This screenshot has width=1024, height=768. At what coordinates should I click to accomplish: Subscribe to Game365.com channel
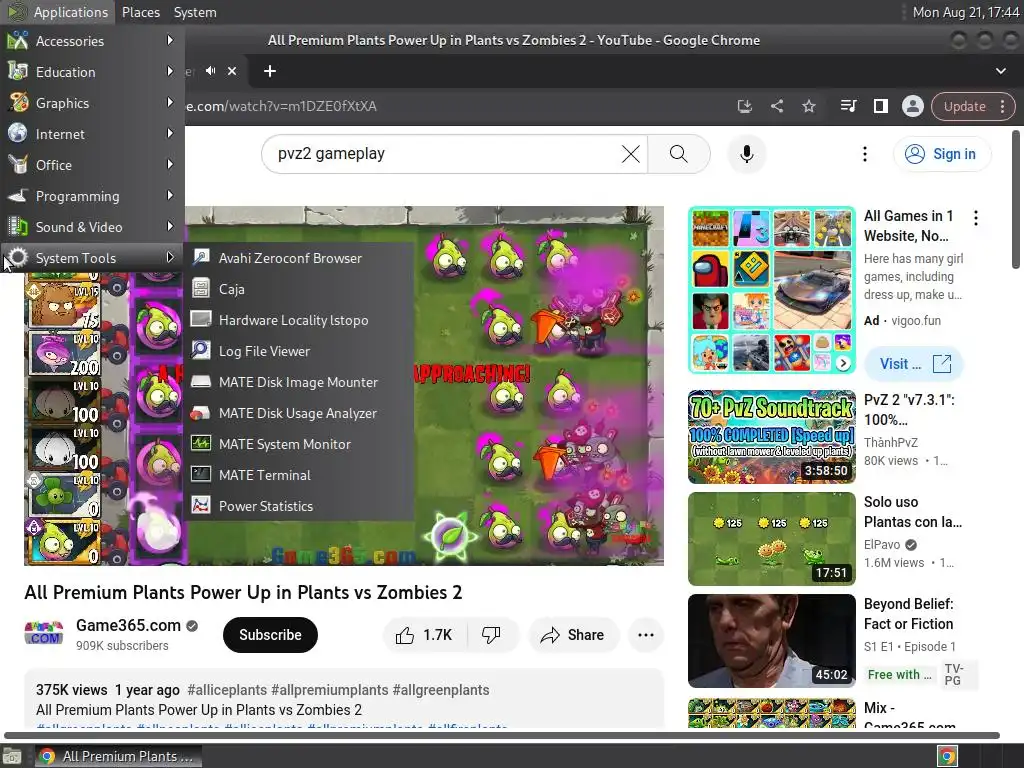[x=270, y=635]
